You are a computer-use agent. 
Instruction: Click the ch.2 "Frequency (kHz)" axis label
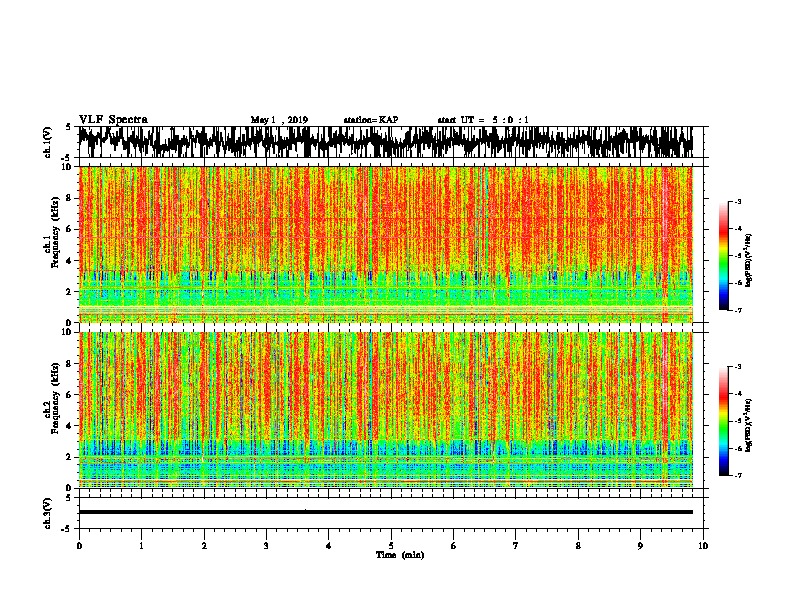pyautogui.click(x=55, y=398)
